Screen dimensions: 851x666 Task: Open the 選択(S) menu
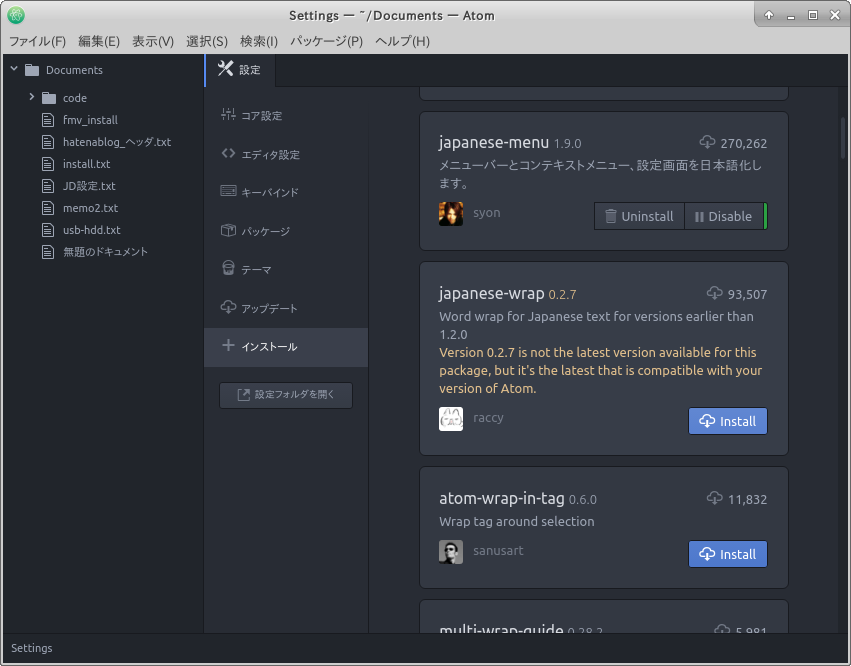pos(207,41)
